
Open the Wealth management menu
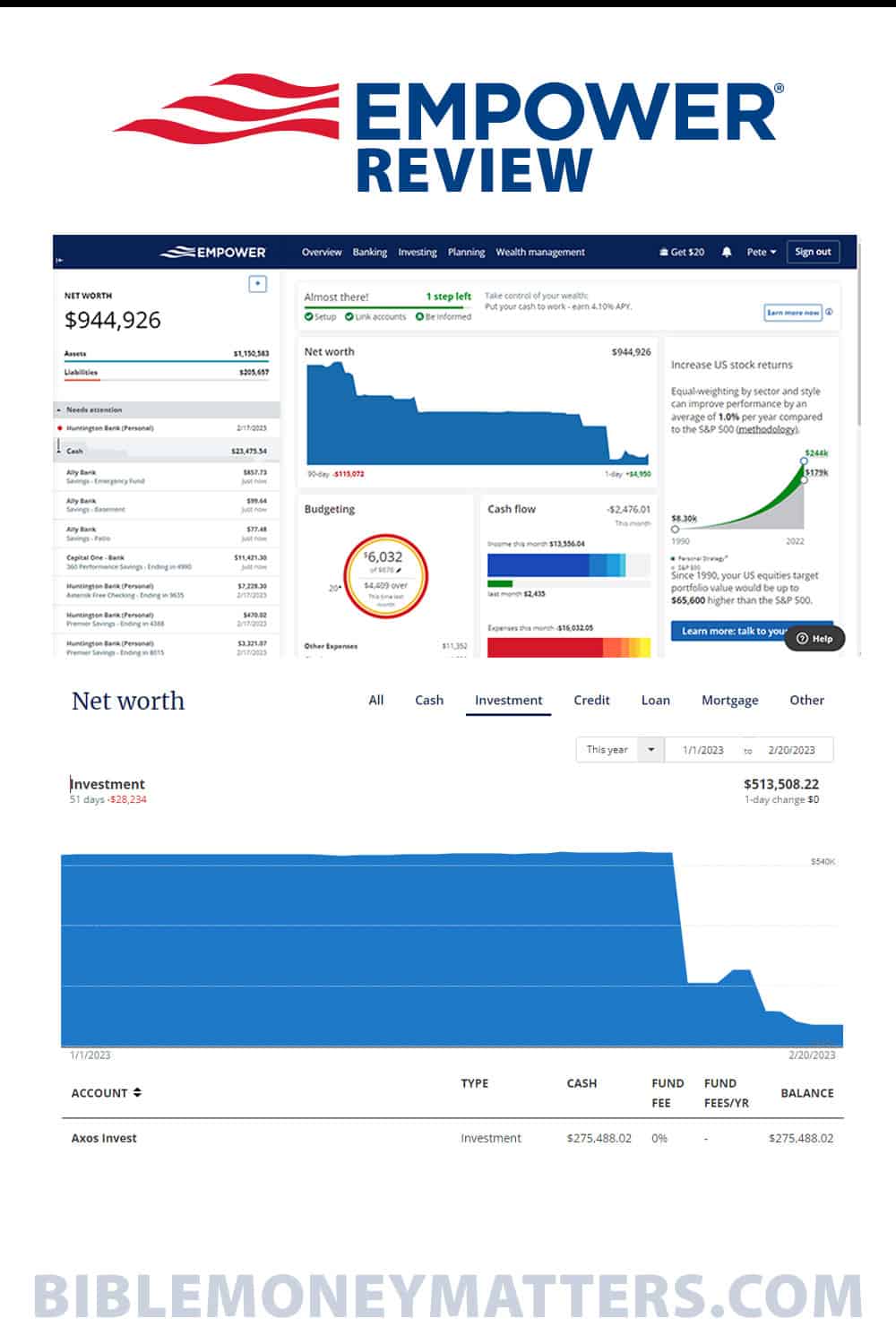[540, 253]
